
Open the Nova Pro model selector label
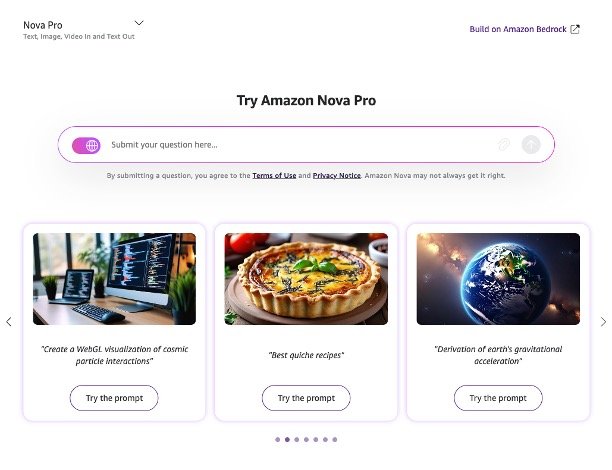click(43, 25)
